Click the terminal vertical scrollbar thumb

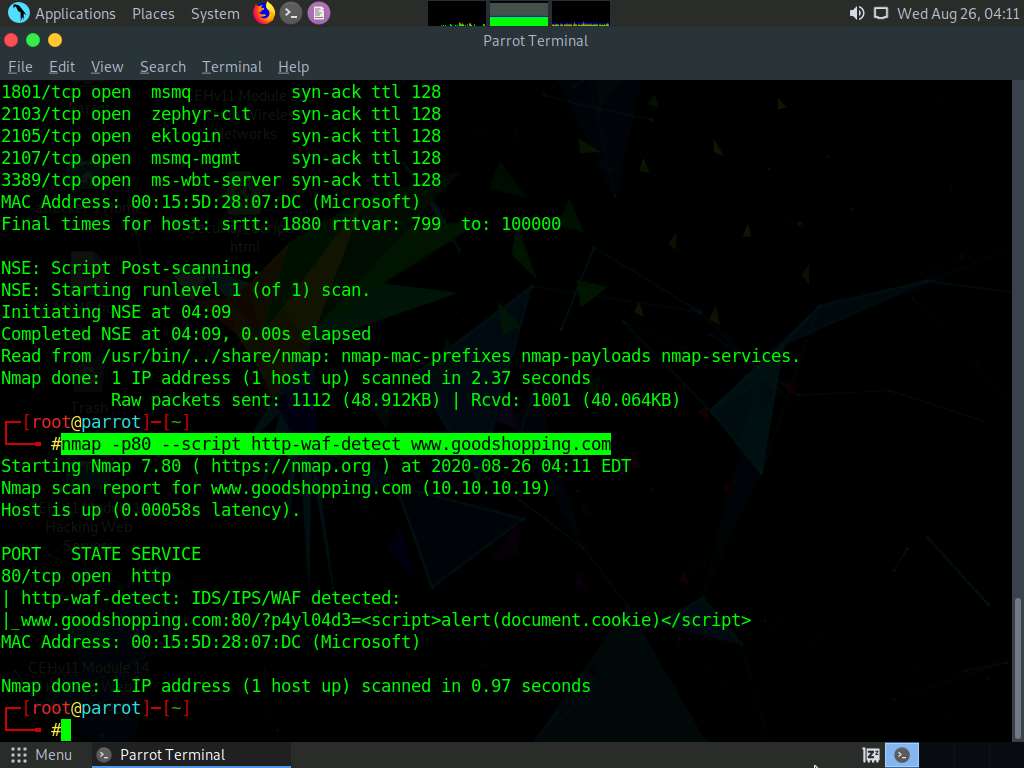click(1016, 666)
